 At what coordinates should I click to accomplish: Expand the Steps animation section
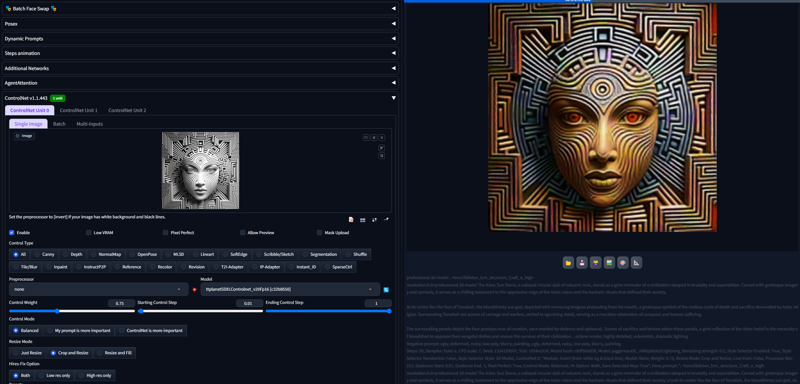[x=200, y=53]
